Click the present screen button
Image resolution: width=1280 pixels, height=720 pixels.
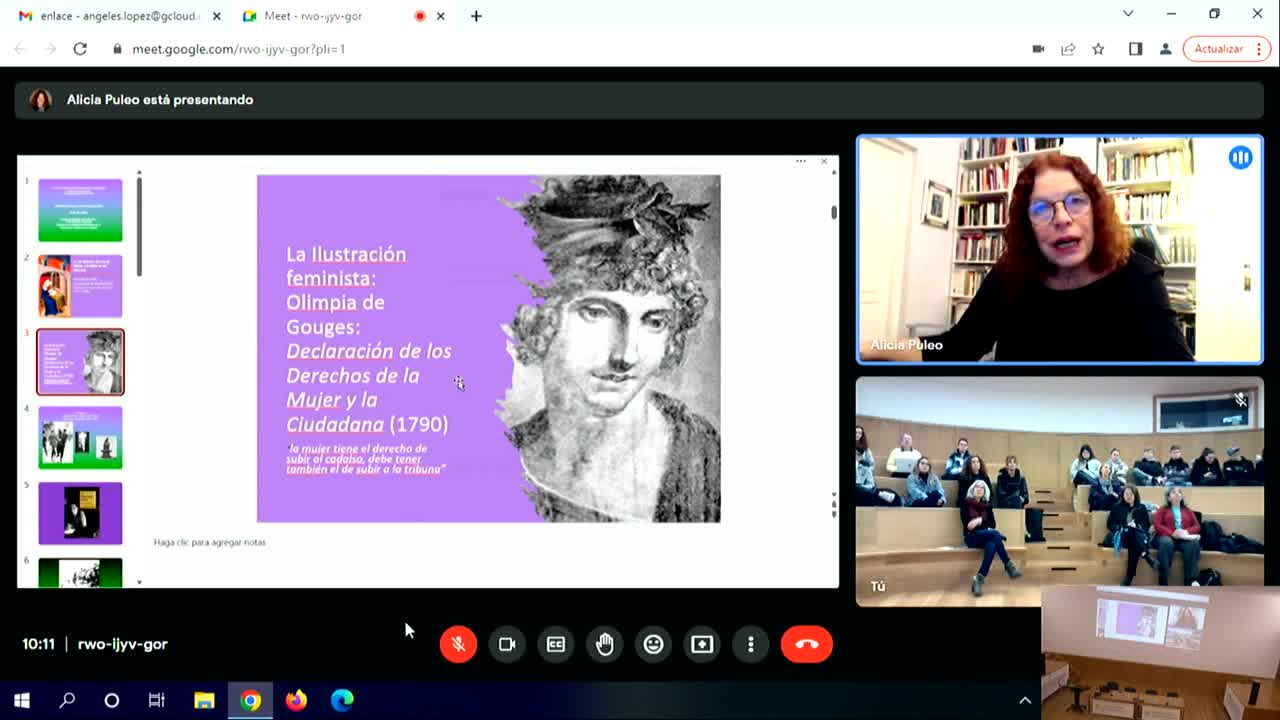pos(702,644)
